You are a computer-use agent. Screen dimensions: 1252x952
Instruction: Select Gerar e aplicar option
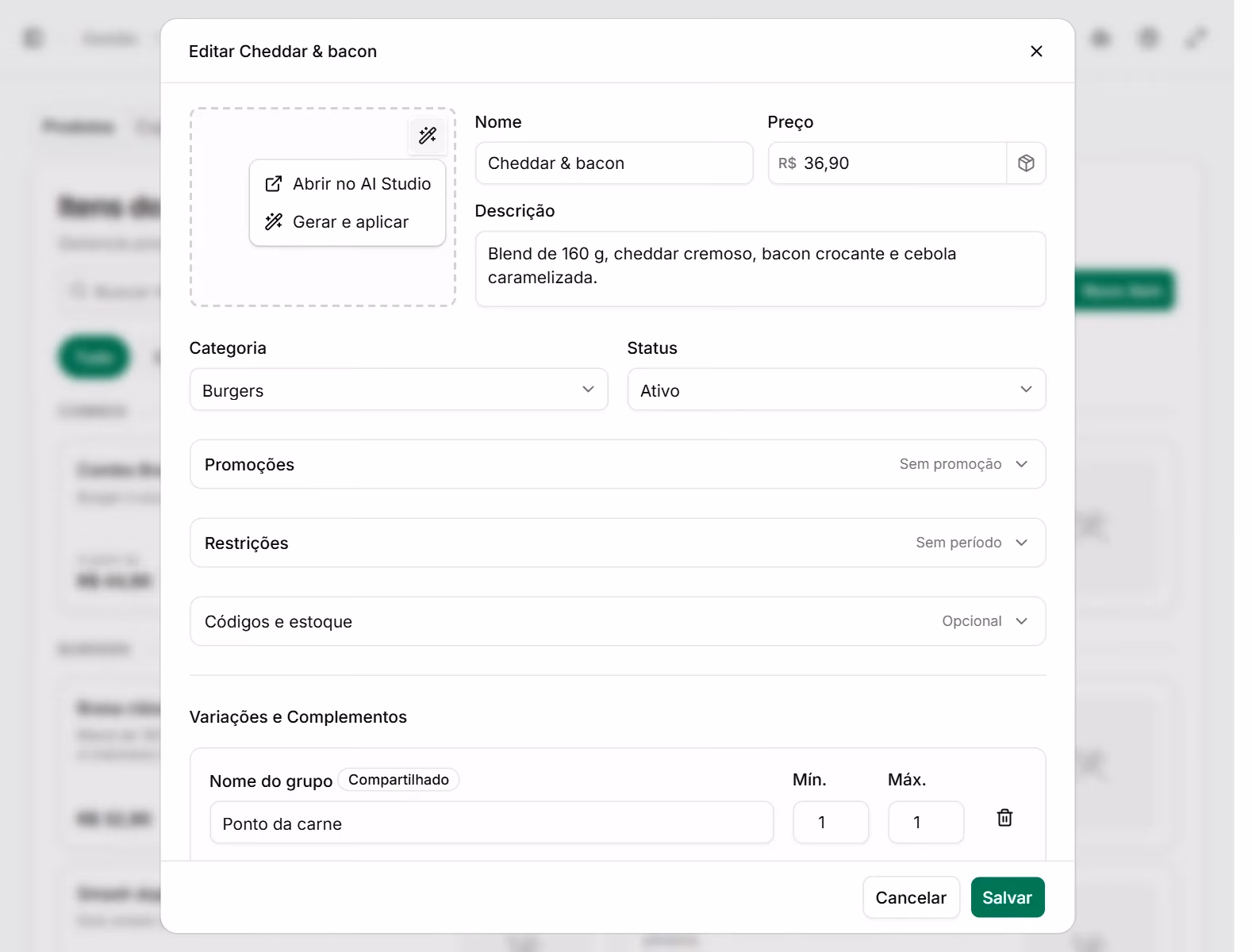click(x=348, y=222)
